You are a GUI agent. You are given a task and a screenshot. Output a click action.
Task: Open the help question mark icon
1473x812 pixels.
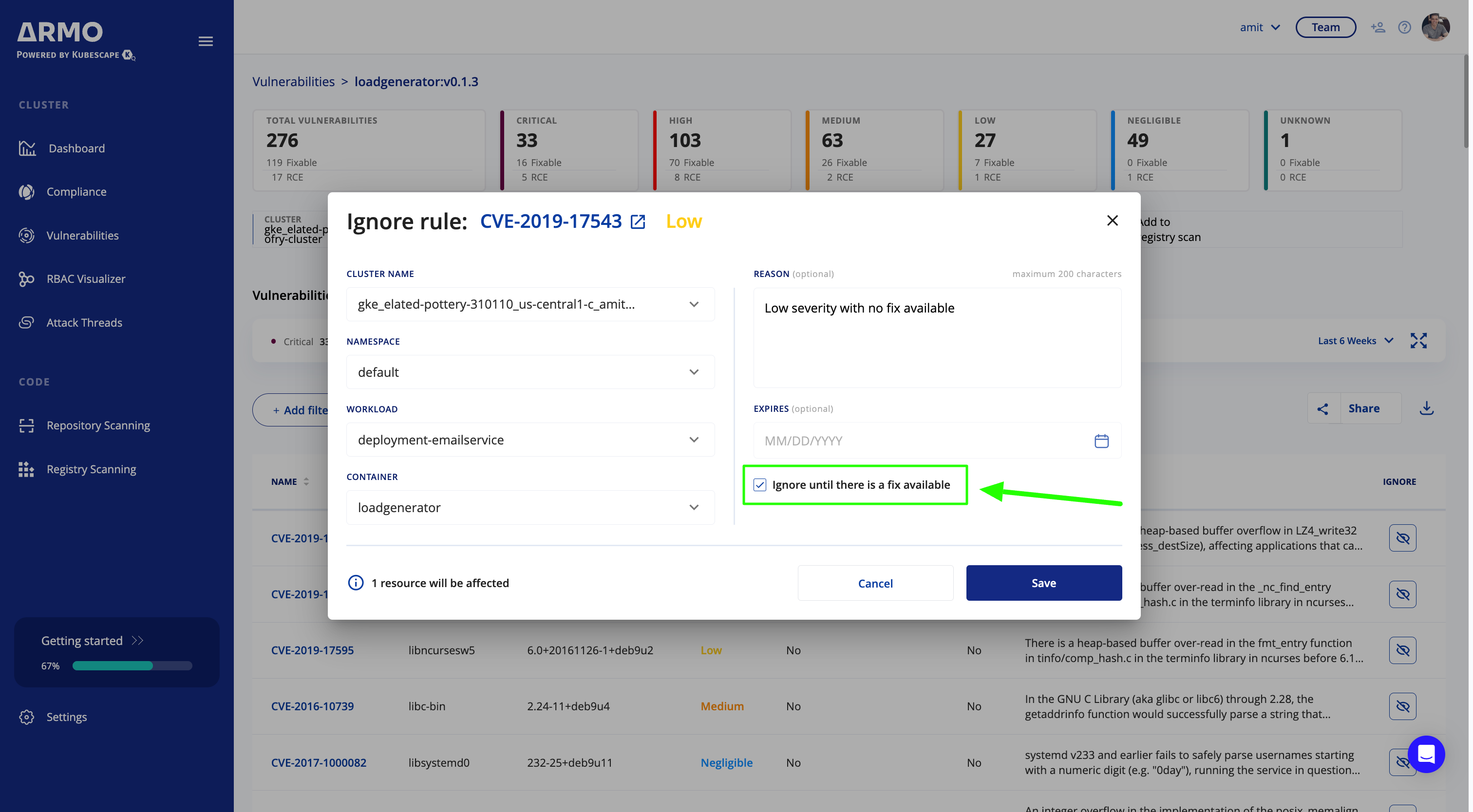[1404, 27]
